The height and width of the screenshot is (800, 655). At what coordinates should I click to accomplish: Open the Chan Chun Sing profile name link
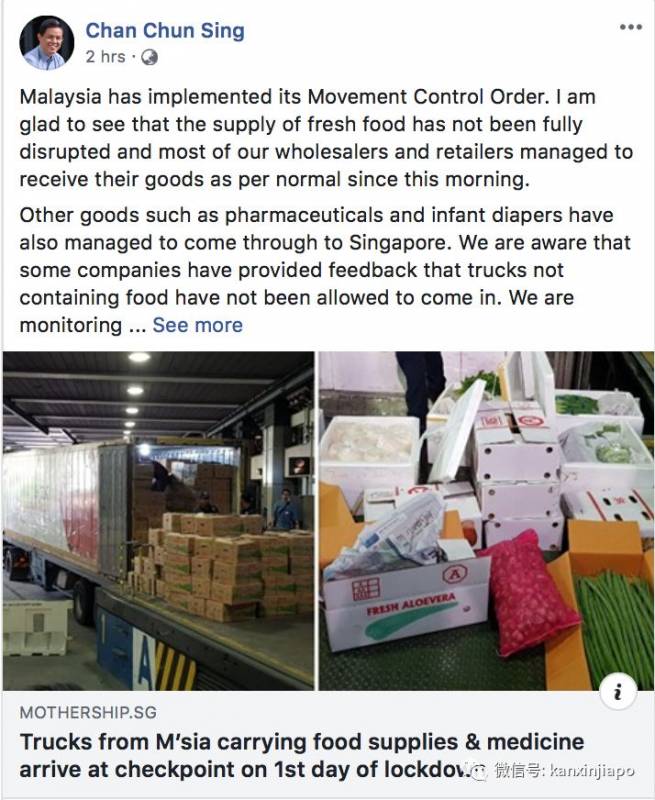tap(165, 31)
